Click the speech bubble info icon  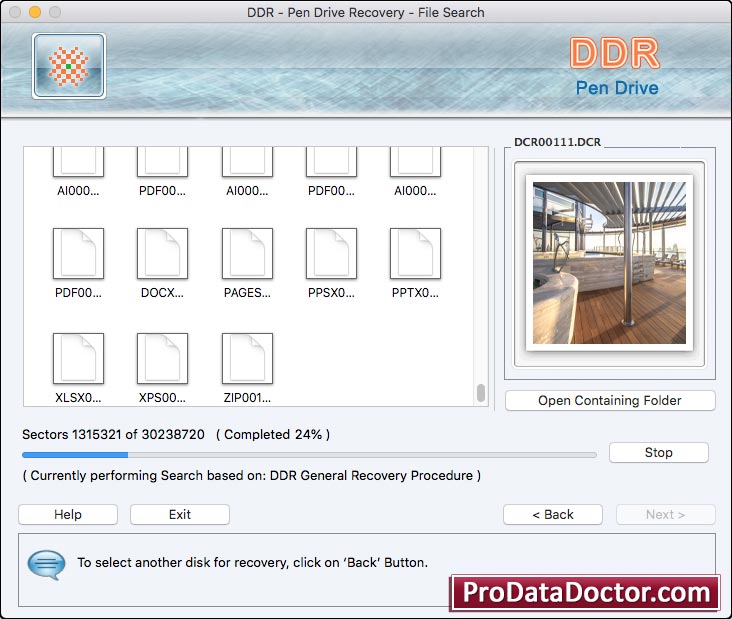pyautogui.click(x=46, y=564)
